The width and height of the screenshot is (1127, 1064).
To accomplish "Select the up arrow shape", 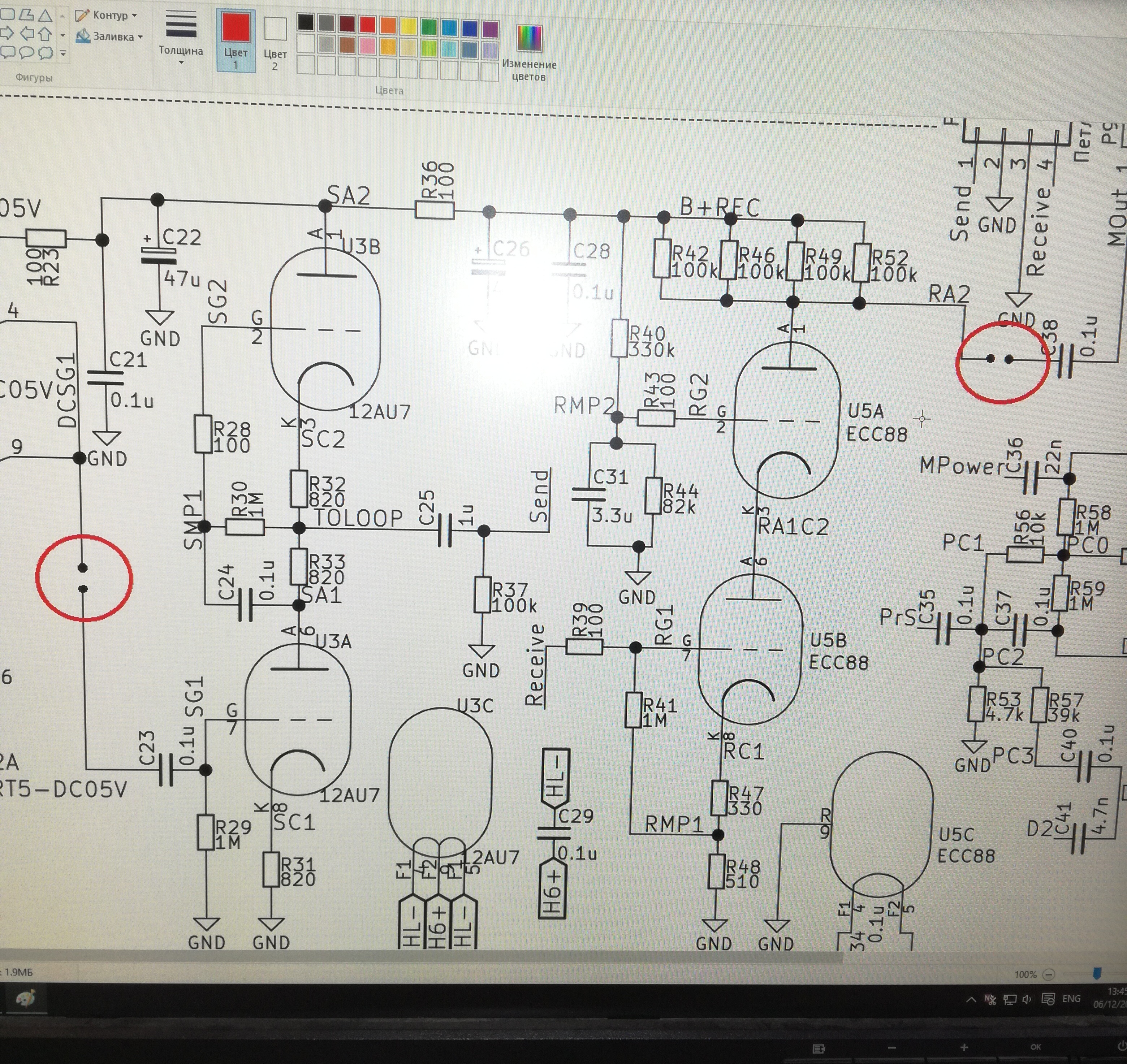I will click(46, 34).
